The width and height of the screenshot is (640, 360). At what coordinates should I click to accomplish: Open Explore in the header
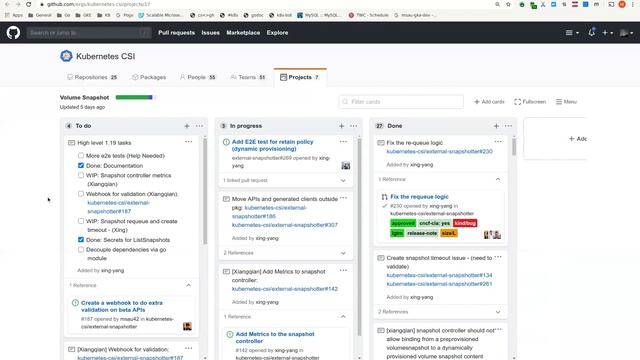[278, 33]
